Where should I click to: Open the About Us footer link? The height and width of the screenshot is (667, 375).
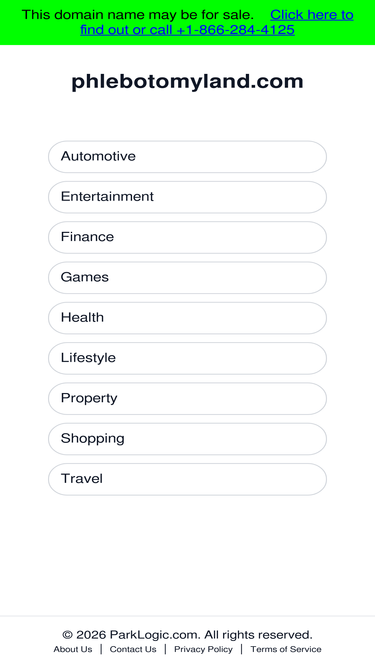[73, 649]
